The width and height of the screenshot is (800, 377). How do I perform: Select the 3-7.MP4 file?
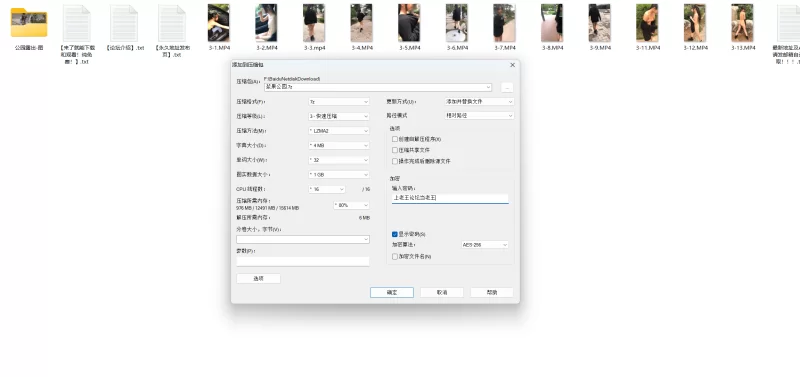tap(504, 23)
